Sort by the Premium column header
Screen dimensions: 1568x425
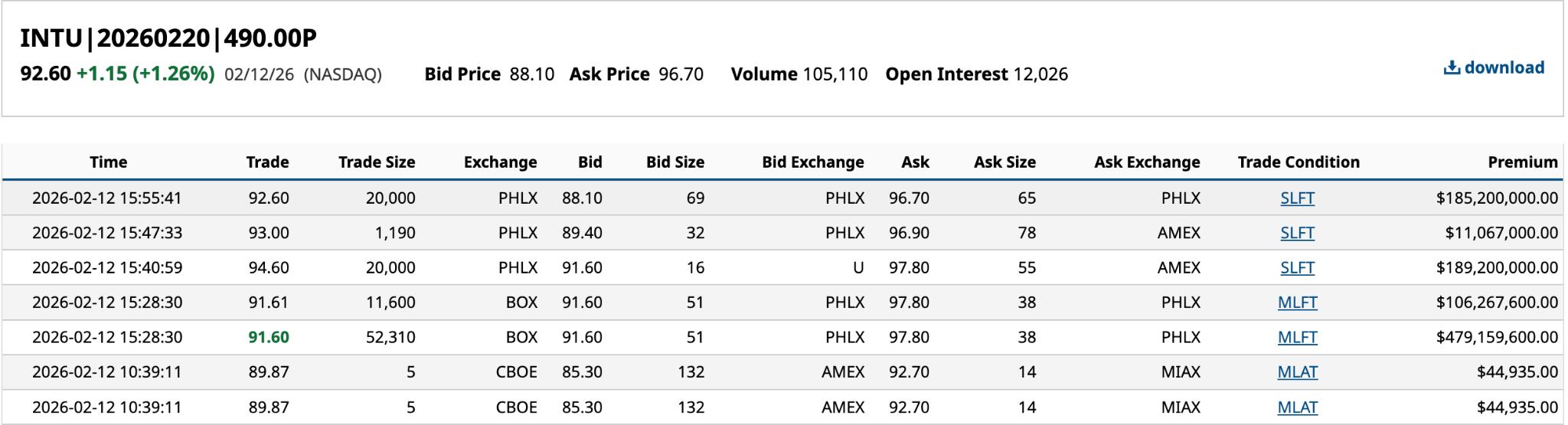pos(1522,162)
